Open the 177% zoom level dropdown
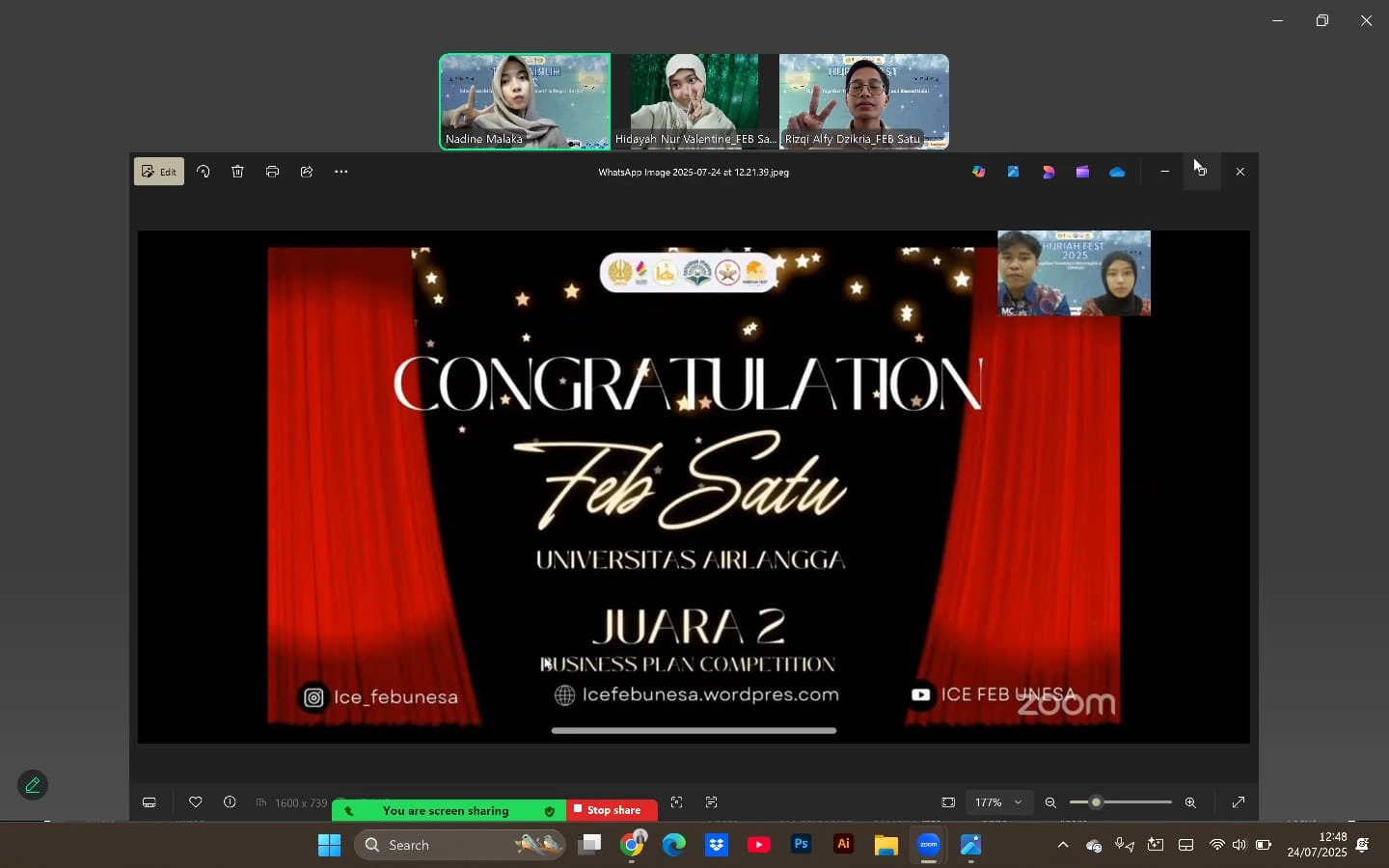The width and height of the screenshot is (1389, 868). (x=998, y=802)
